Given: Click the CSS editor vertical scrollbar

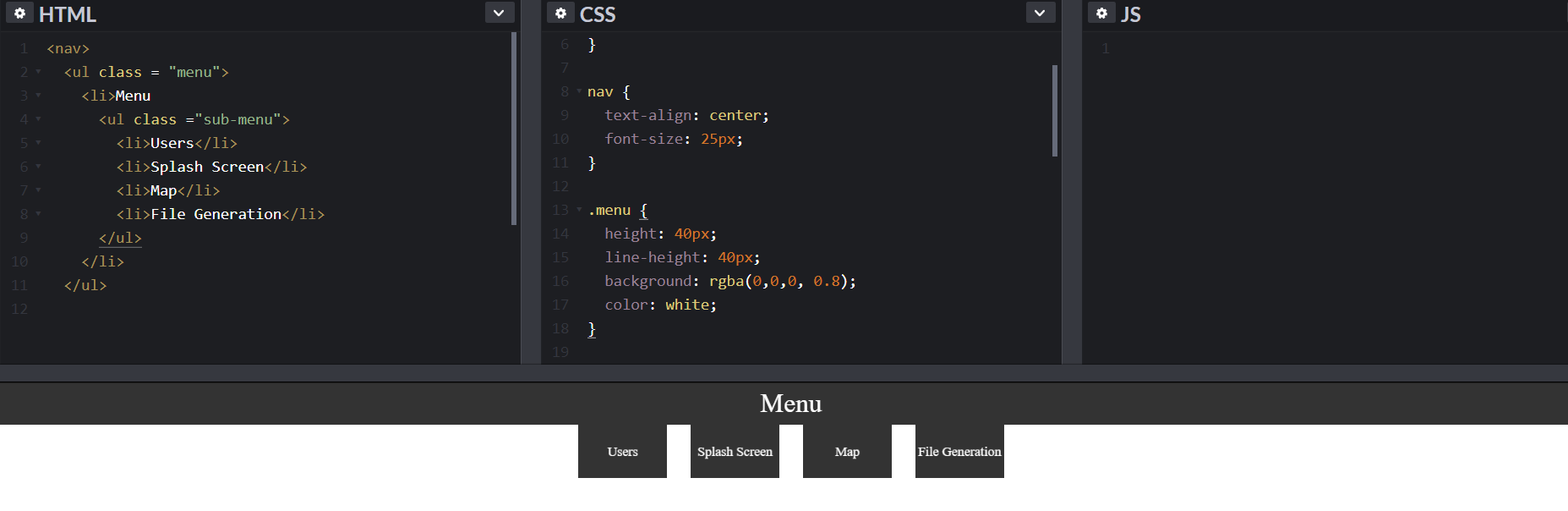Looking at the screenshot, I should [1055, 111].
